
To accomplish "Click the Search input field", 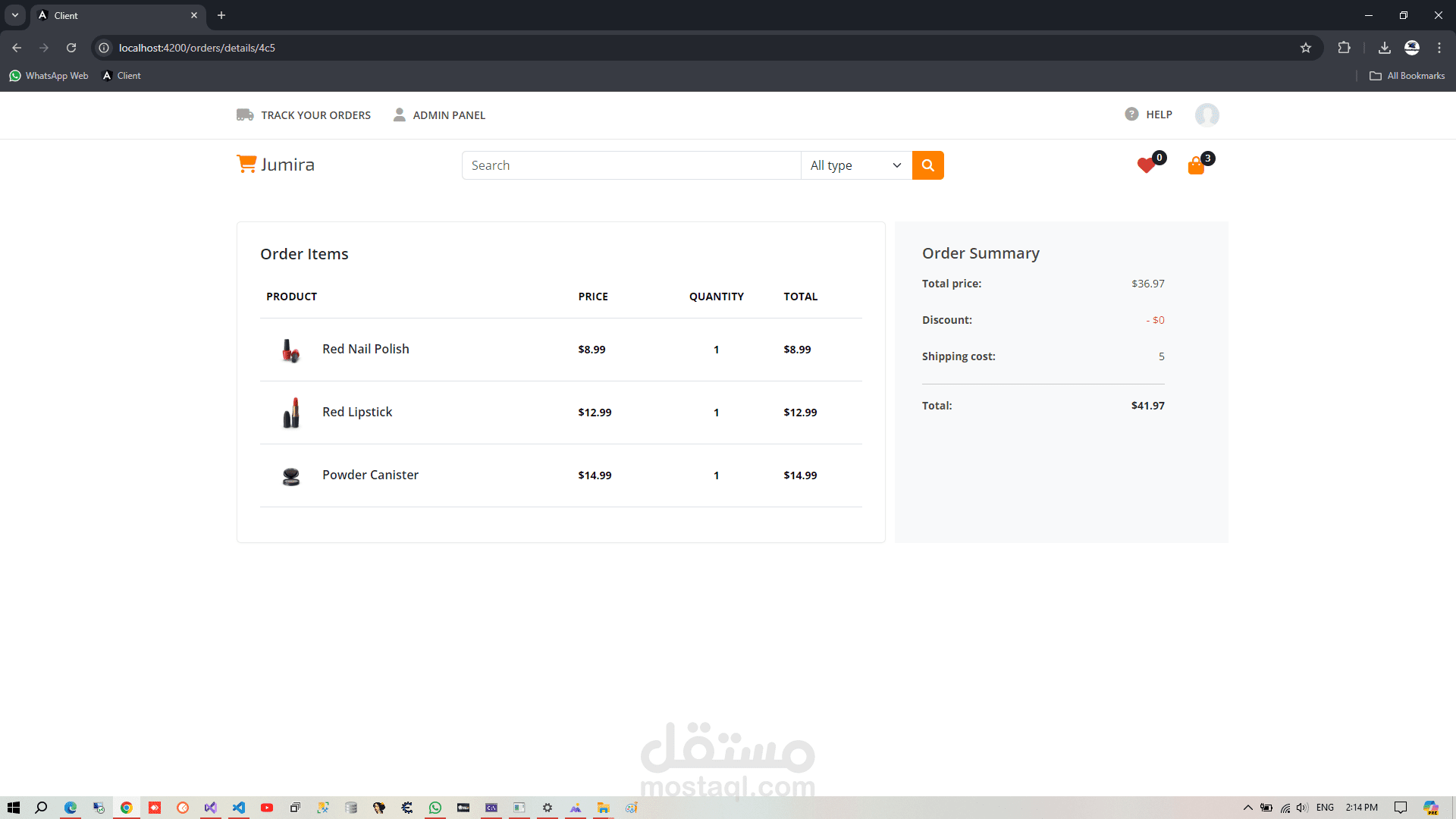I will point(631,165).
